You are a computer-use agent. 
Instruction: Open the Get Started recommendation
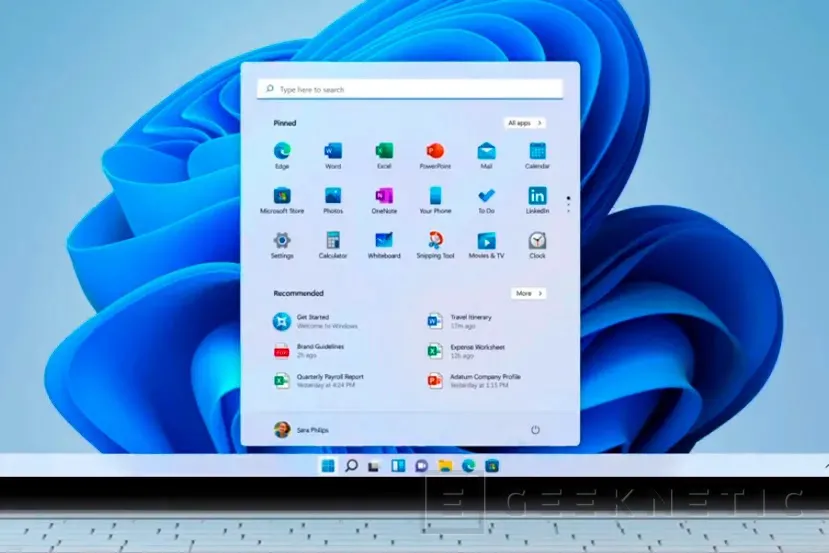(x=316, y=321)
